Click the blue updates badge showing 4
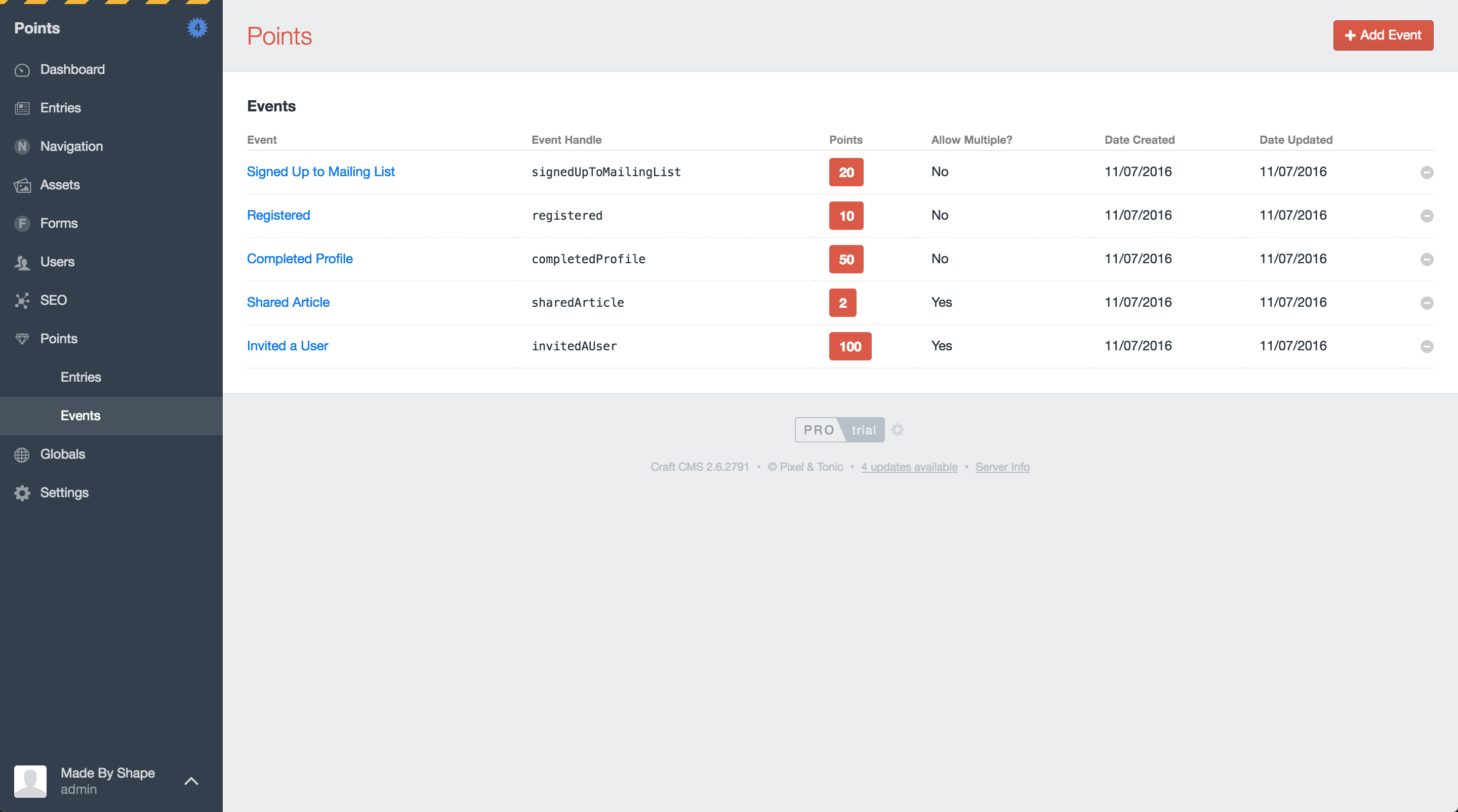This screenshot has width=1458, height=812. click(x=197, y=28)
